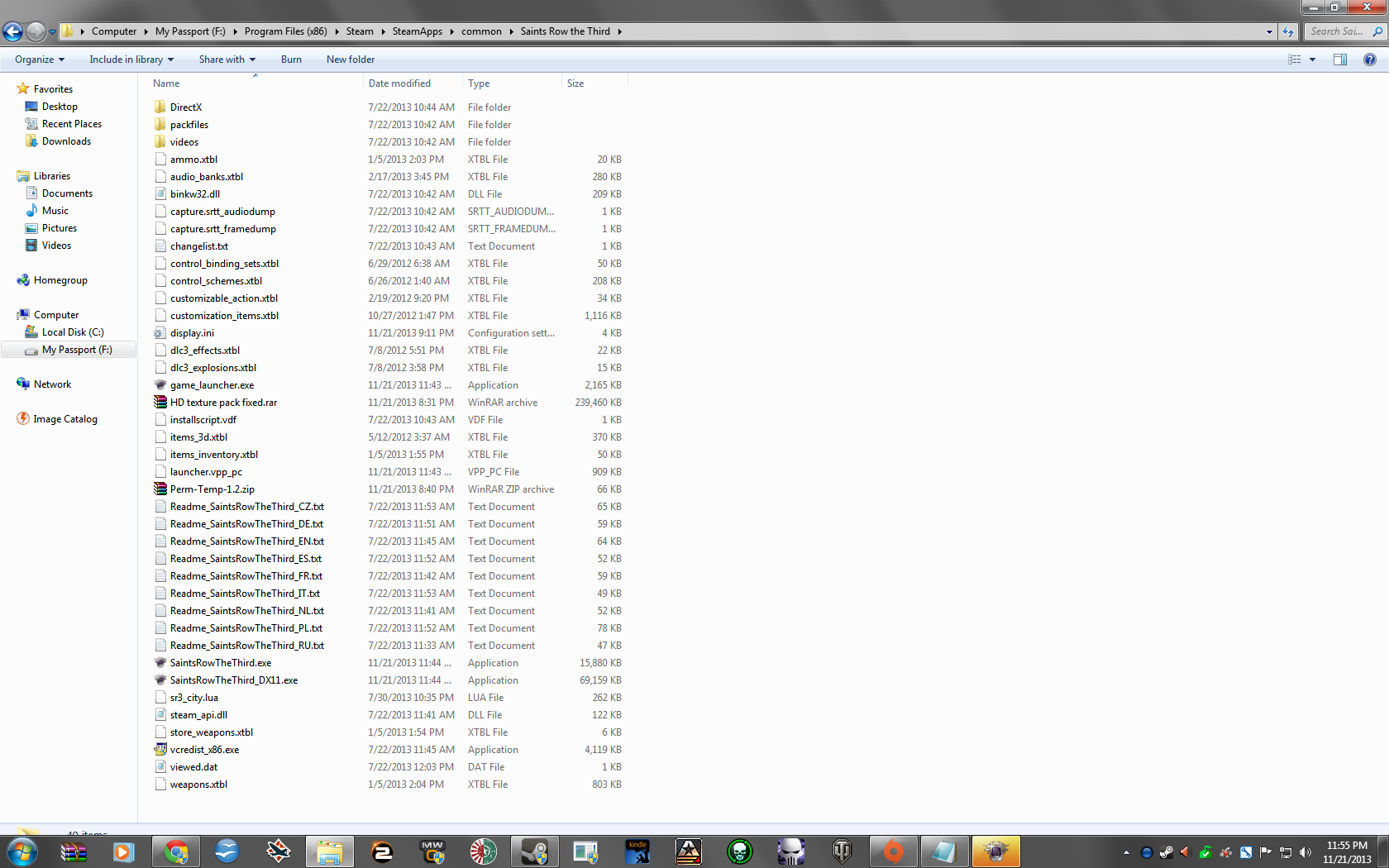The image size is (1389, 868).
Task: Select the display.ini configuration file icon
Action: coord(160,332)
